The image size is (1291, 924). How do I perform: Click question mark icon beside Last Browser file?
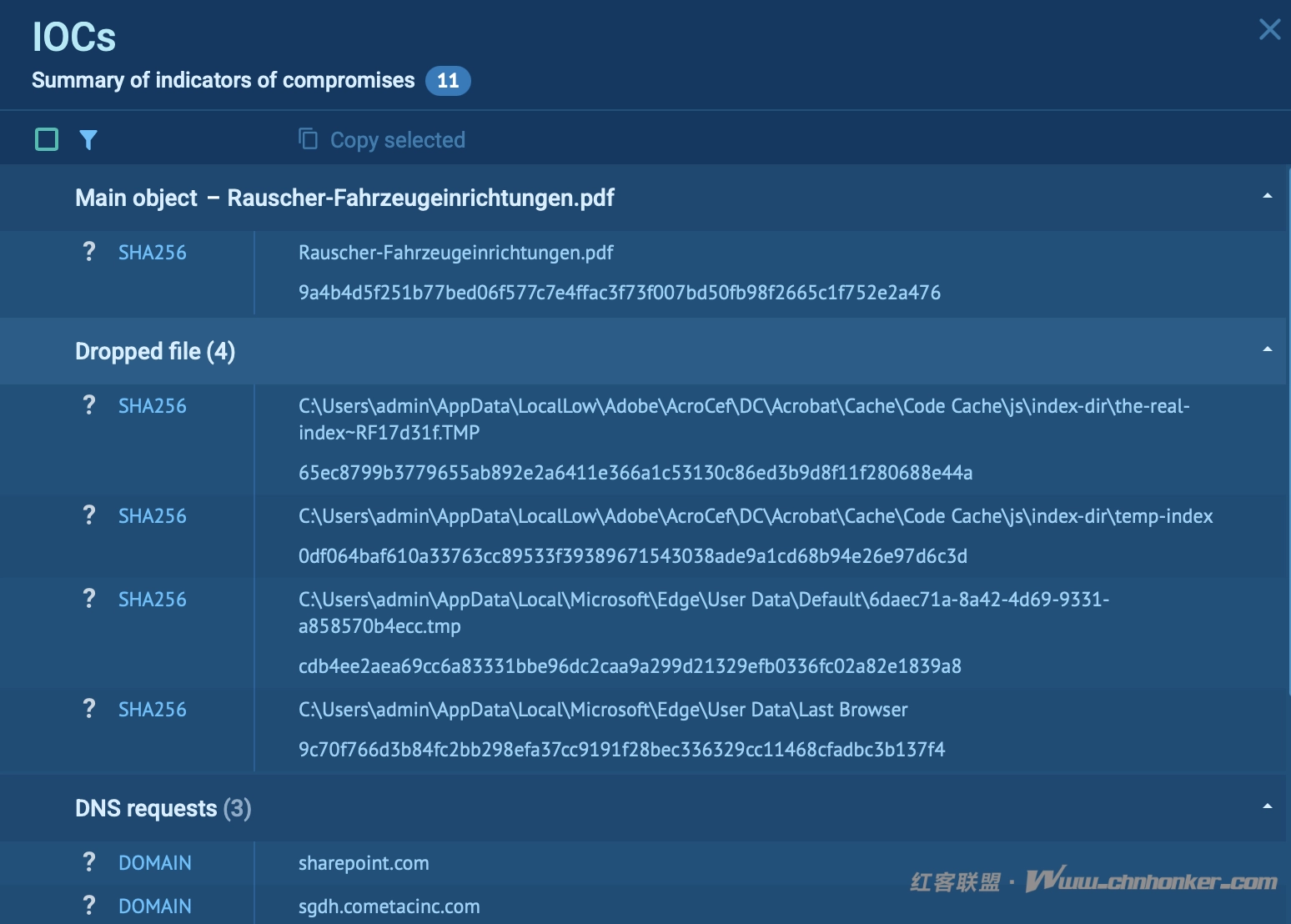pos(89,709)
